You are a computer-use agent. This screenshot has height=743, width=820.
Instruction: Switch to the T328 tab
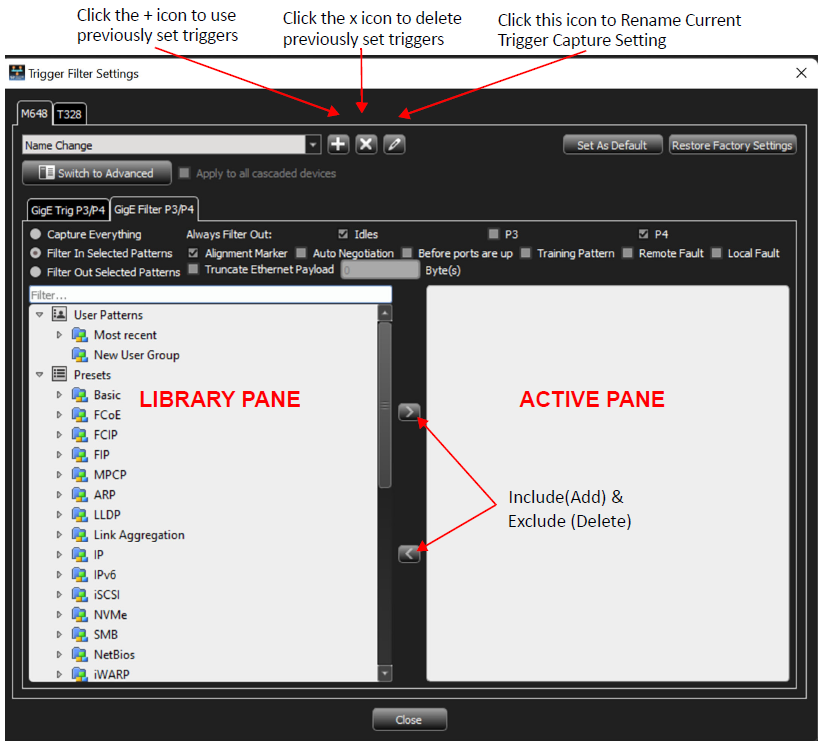pos(70,114)
